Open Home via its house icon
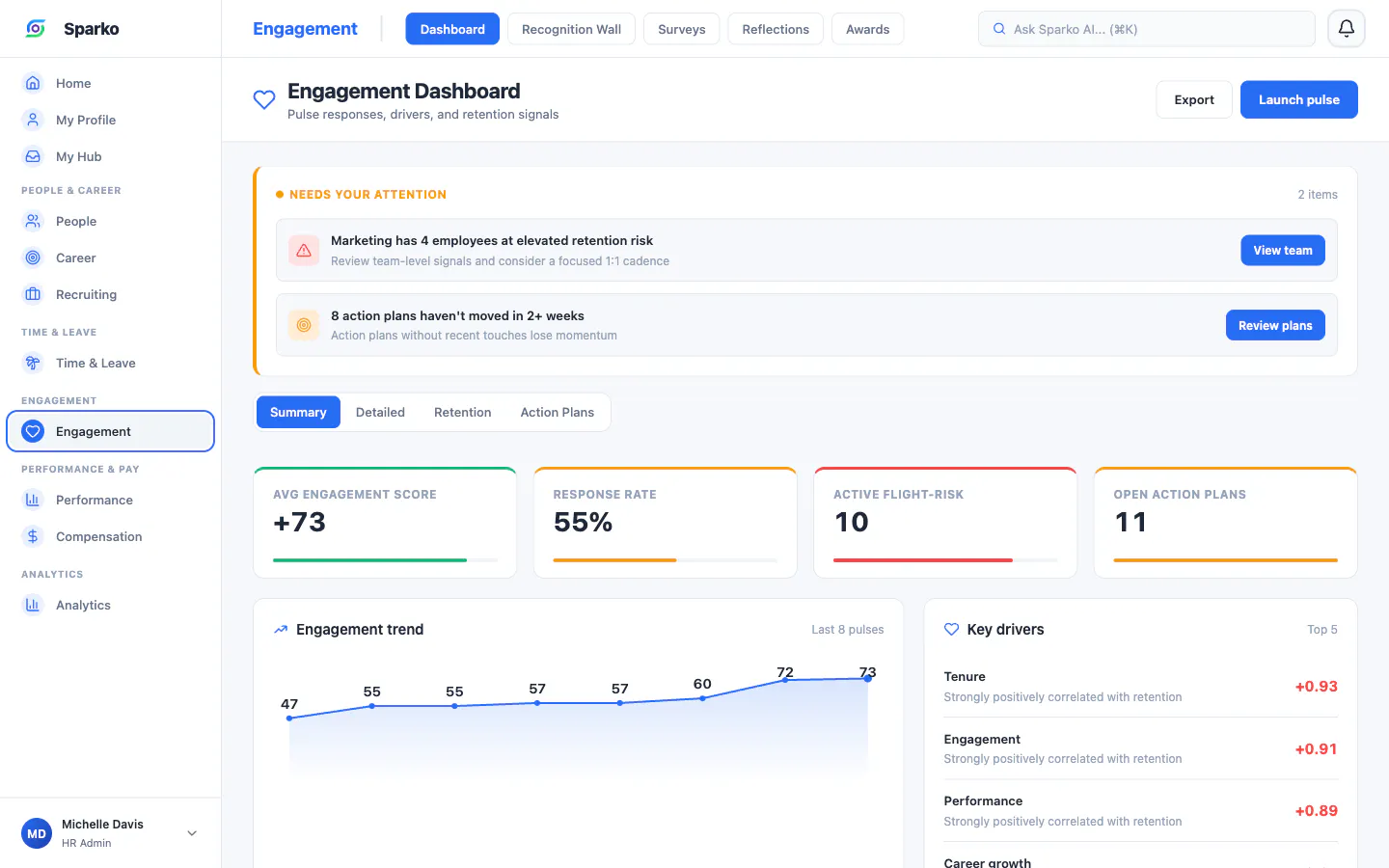Screen dimensions: 1389x868 33,83
